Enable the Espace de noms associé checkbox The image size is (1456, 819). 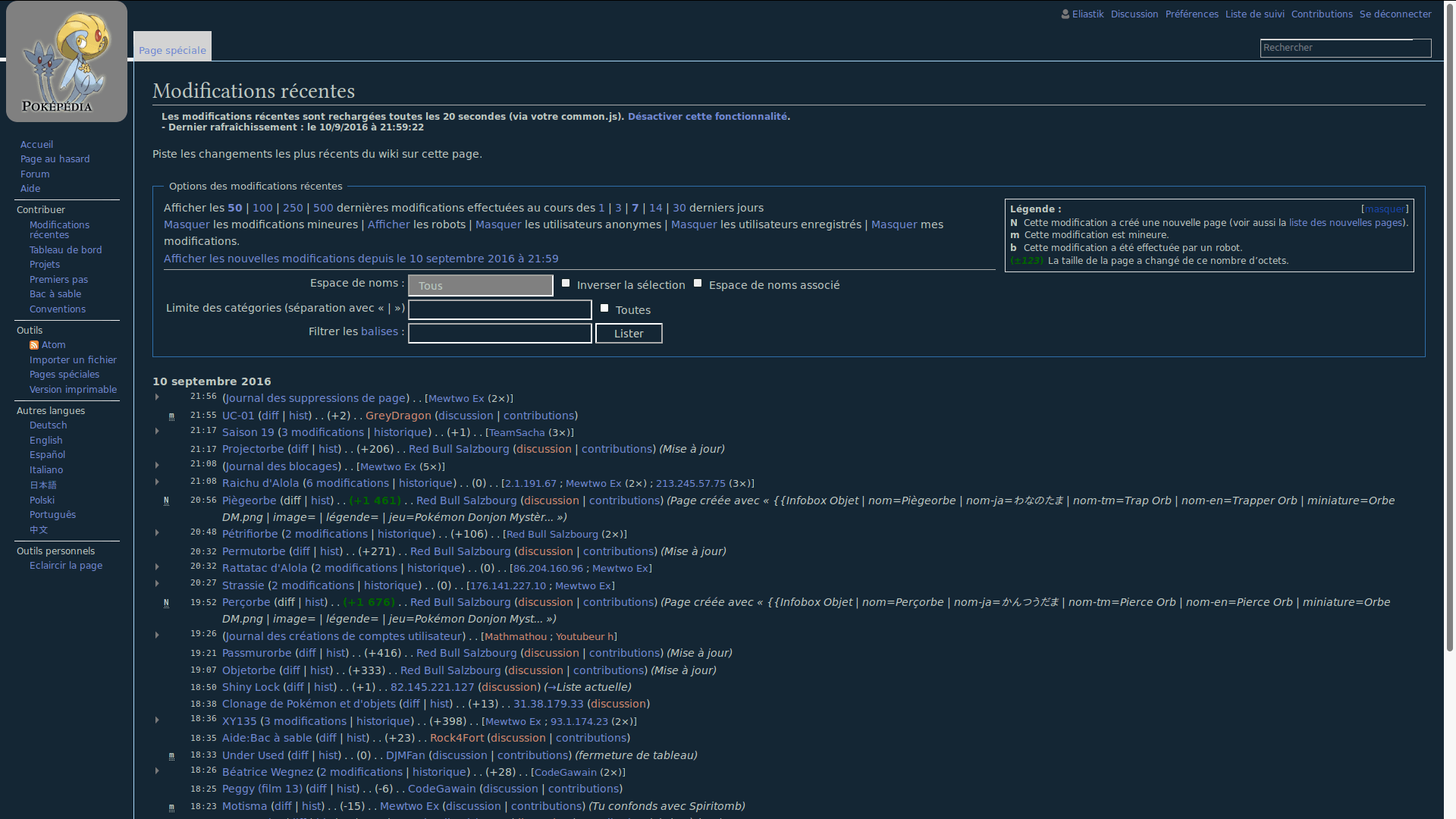pyautogui.click(x=698, y=283)
